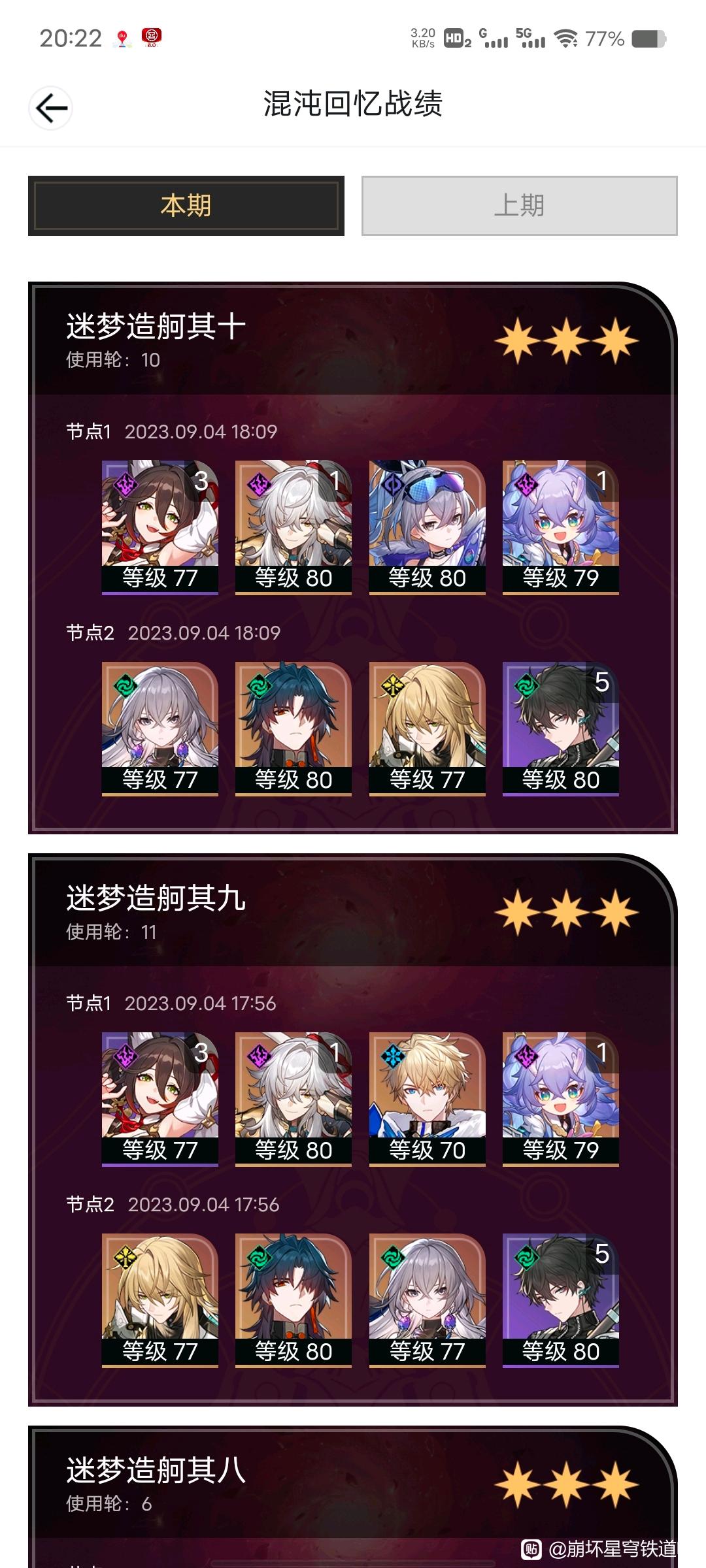
Task: Tap the three-star rating of 迷梦造舸其九
Action: tap(567, 913)
